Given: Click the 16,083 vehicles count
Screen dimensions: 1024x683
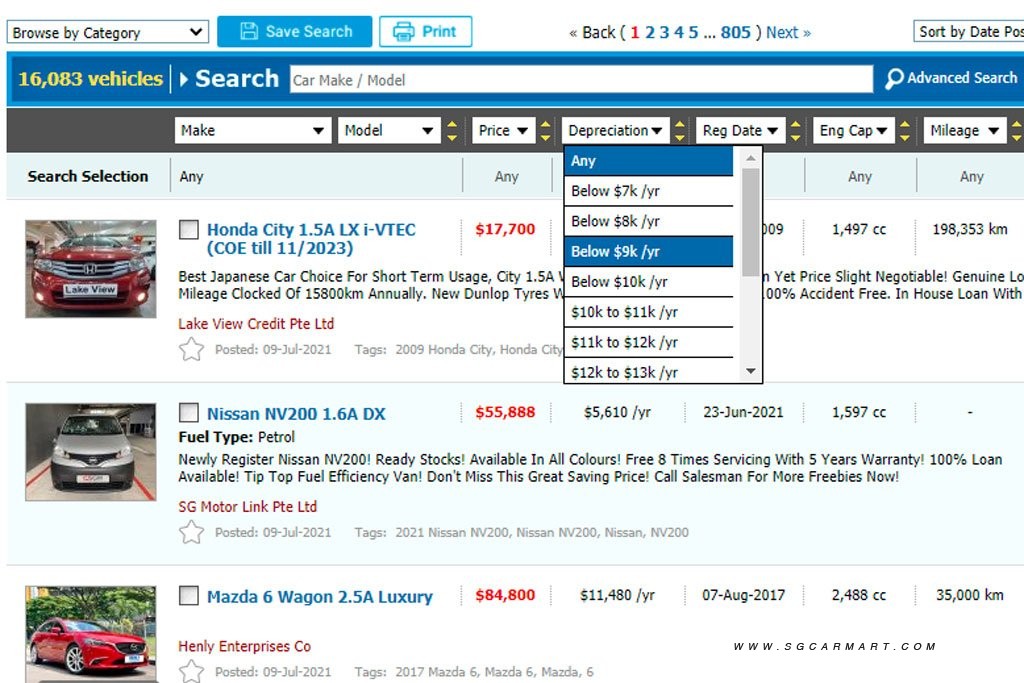Looking at the screenshot, I should (x=90, y=79).
